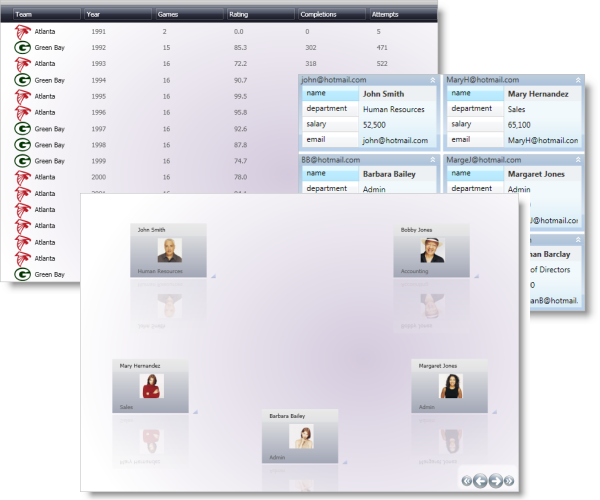Jump to last page double arrow

pos(509,482)
